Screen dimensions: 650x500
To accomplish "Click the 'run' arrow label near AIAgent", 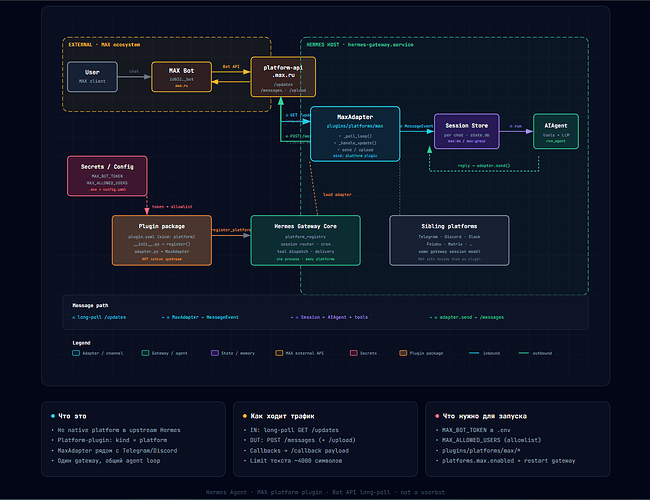I will click(516, 126).
